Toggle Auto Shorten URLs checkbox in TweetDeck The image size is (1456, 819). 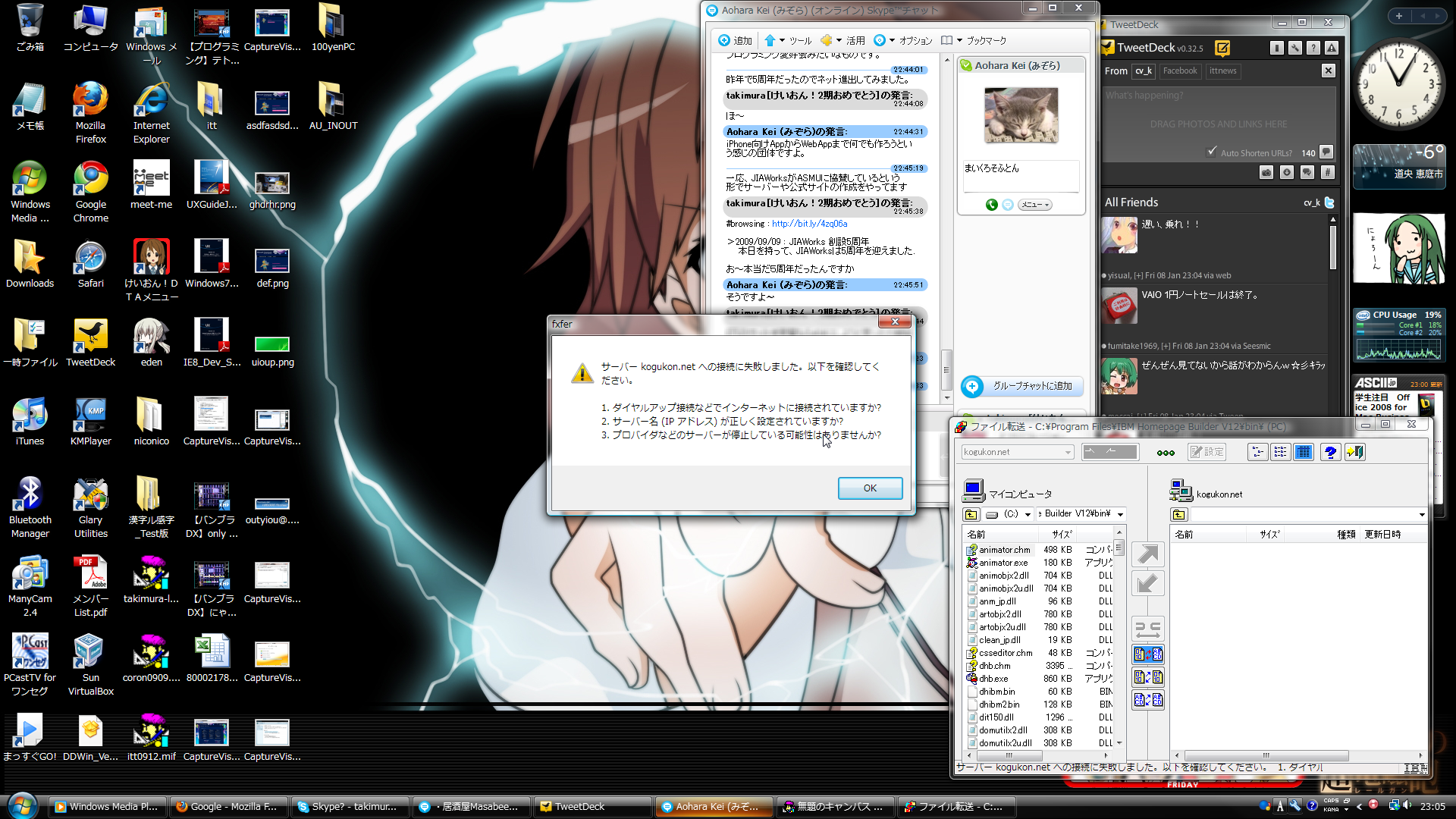pyautogui.click(x=1212, y=152)
